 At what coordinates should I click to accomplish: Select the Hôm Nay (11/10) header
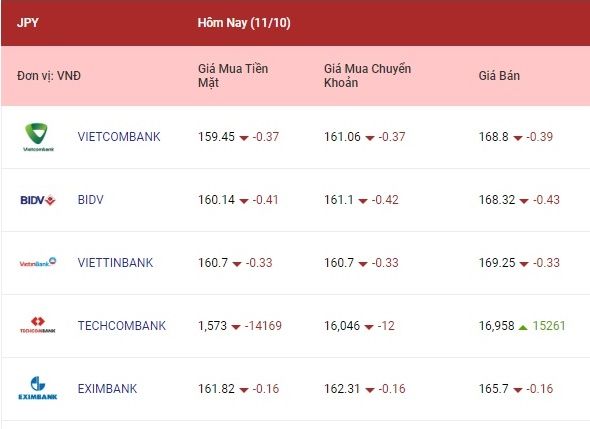click(244, 23)
